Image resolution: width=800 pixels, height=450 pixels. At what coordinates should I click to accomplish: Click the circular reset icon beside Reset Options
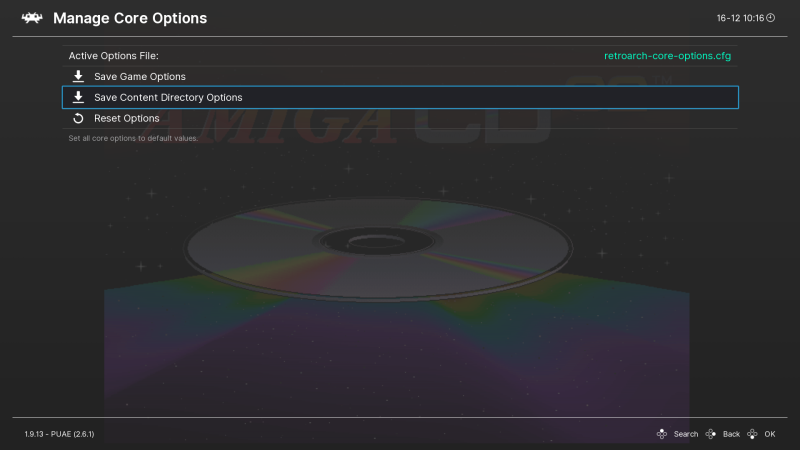click(x=78, y=118)
